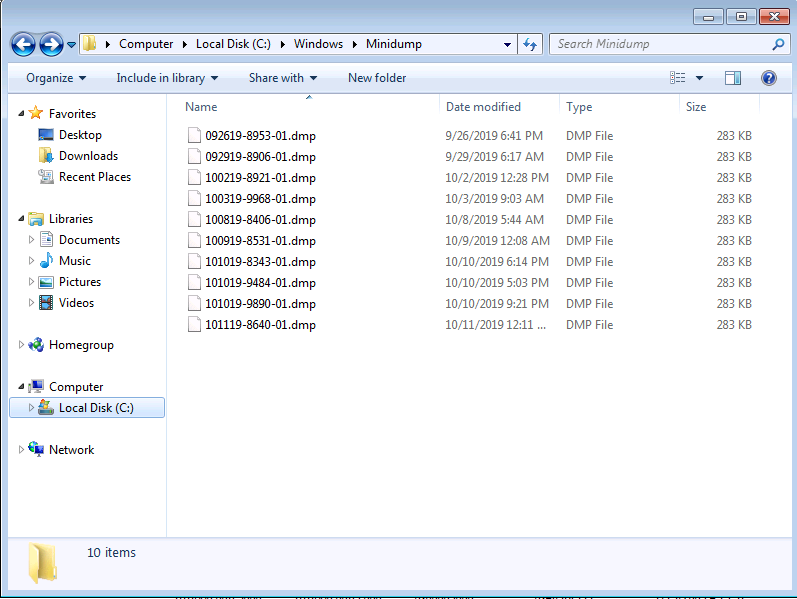Open Desktop in Favorites
The height and width of the screenshot is (599, 797).
80,135
